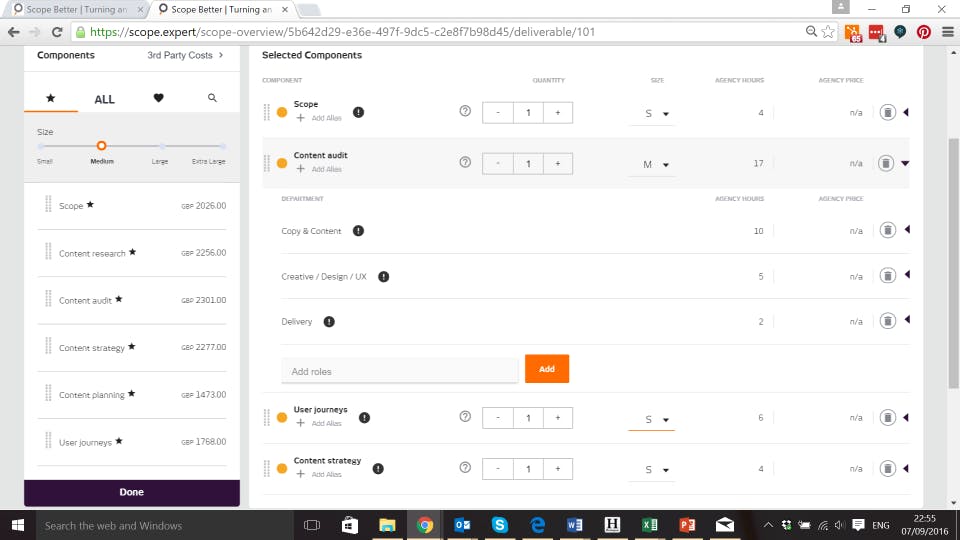Bookmark this page with star icon
The image size is (960, 540).
point(828,32)
